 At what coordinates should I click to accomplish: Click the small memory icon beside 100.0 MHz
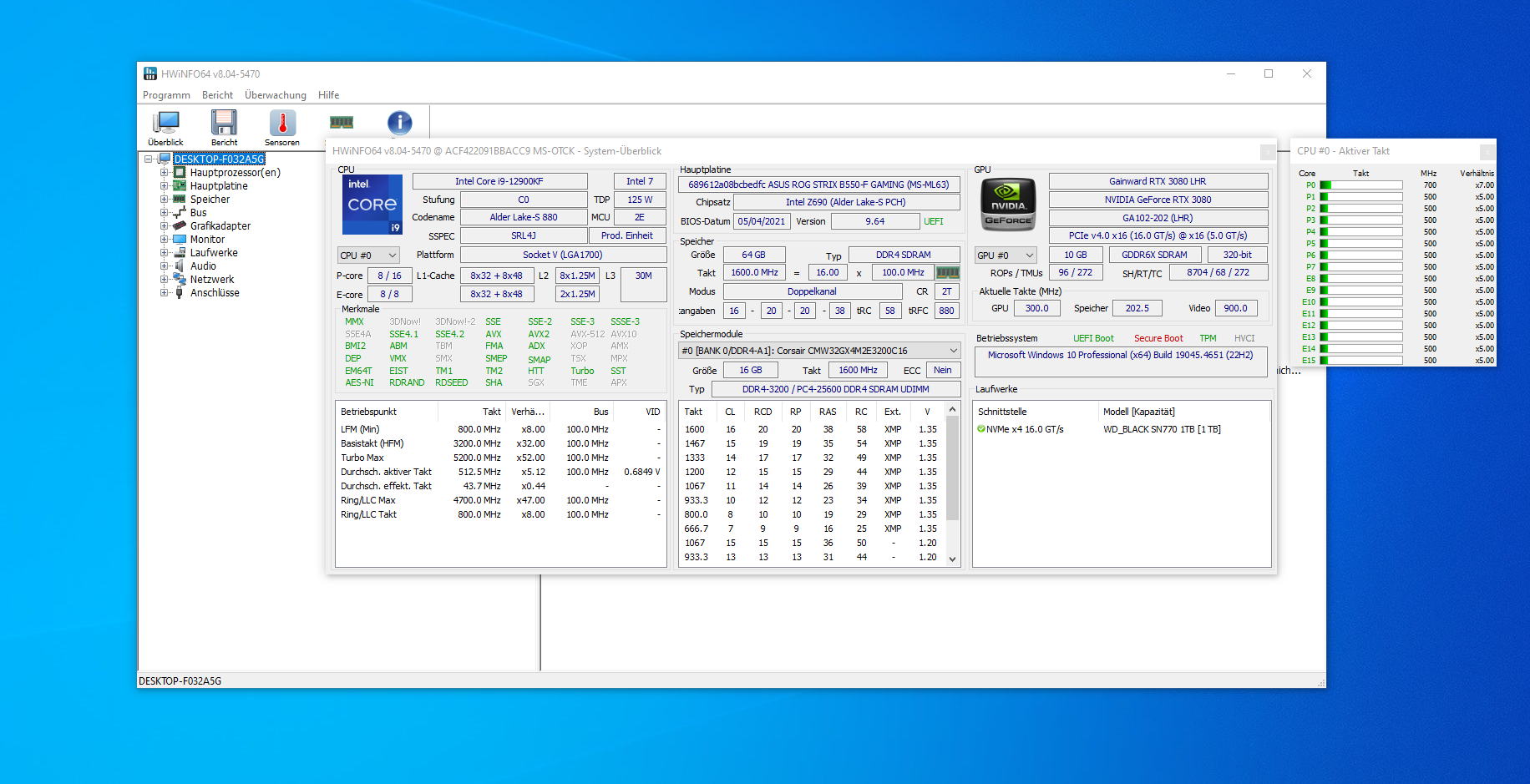click(947, 272)
